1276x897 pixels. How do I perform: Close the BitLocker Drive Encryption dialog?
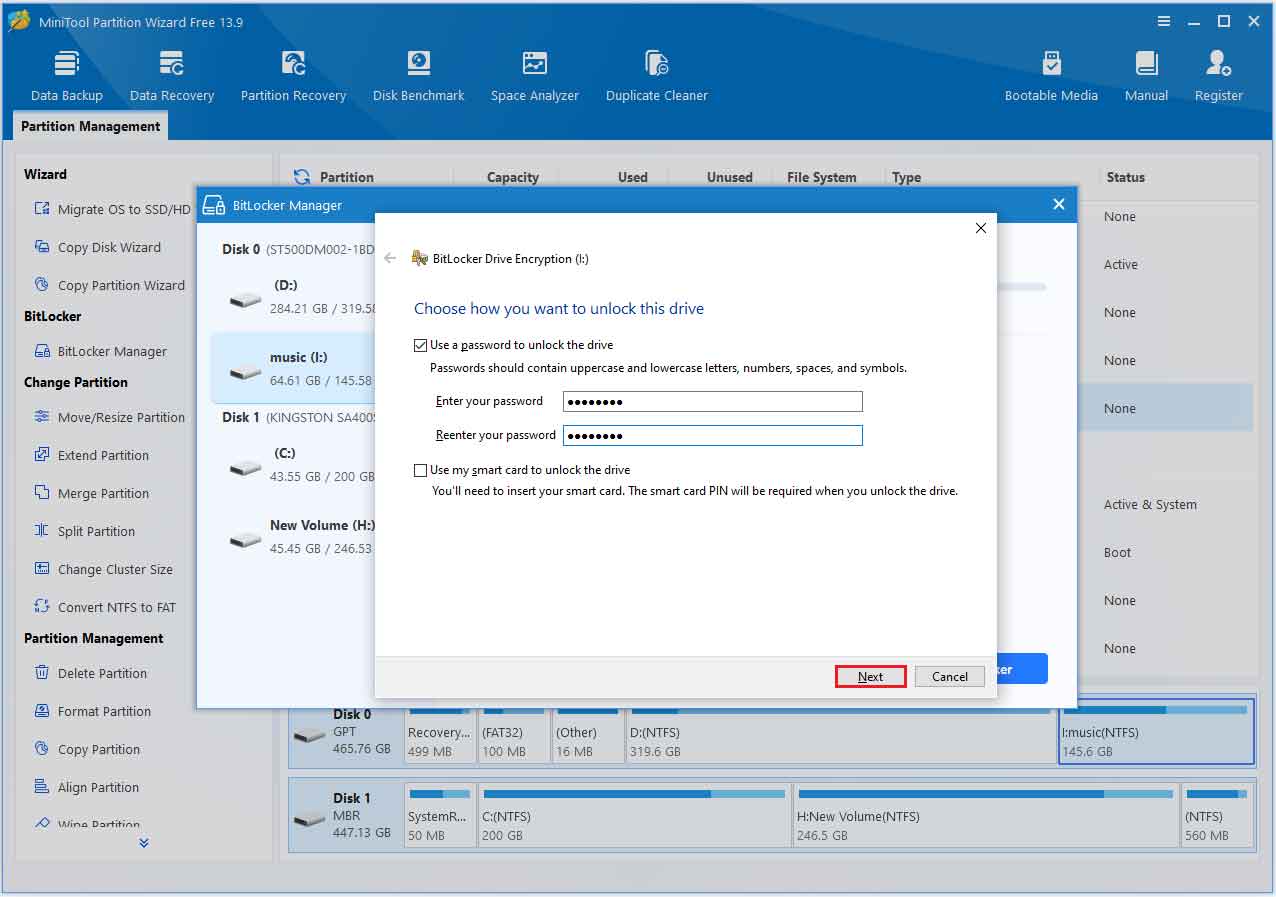point(981,228)
